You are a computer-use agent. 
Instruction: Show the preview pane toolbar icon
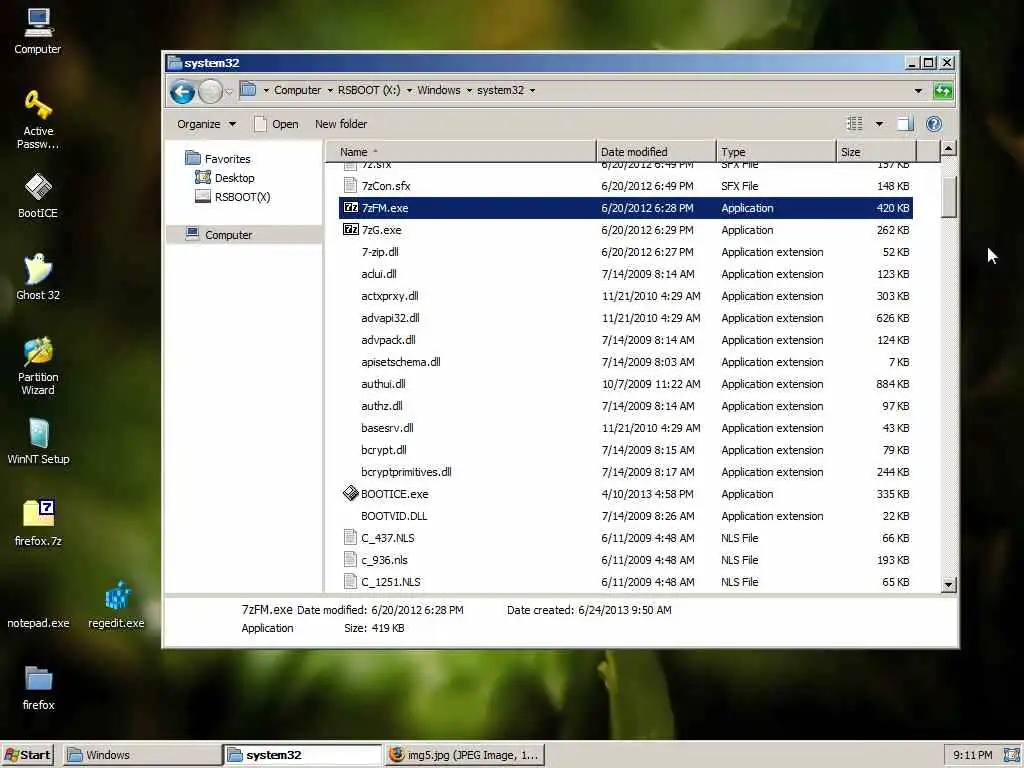[905, 123]
